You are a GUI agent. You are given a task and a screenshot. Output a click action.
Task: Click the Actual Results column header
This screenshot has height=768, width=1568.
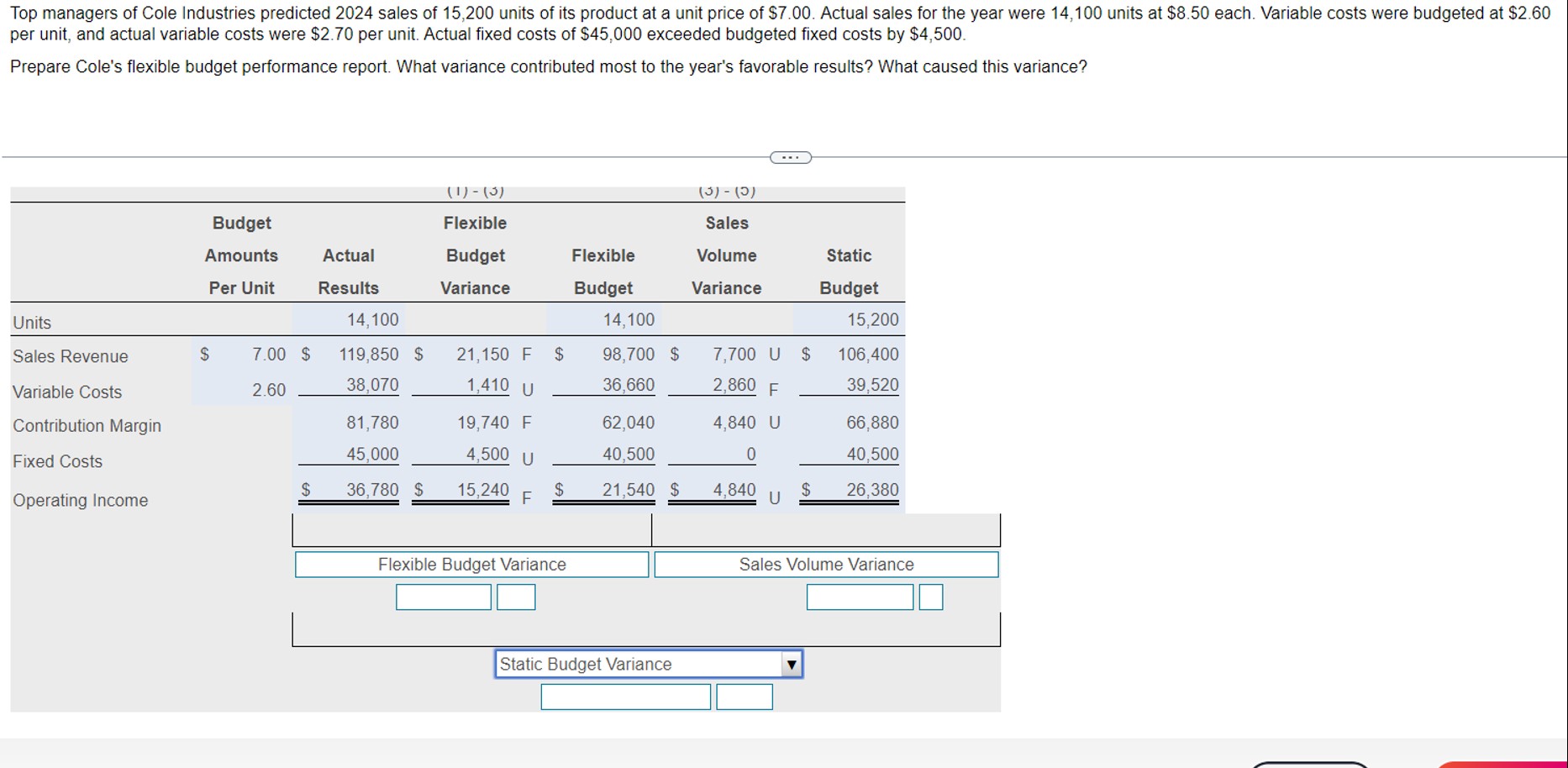(349, 271)
